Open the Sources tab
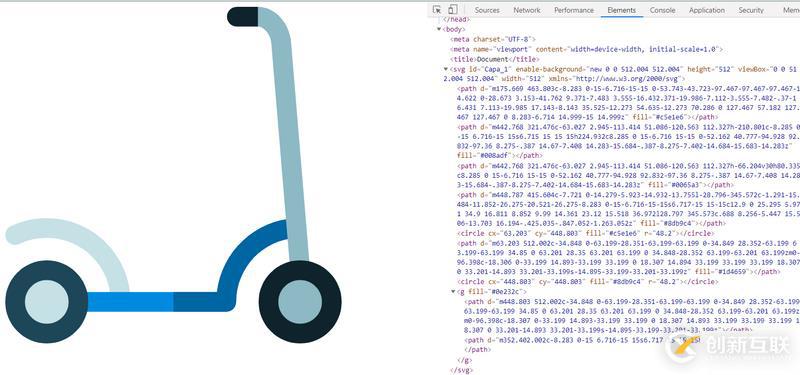Viewport: 800px width, 375px height. (487, 10)
